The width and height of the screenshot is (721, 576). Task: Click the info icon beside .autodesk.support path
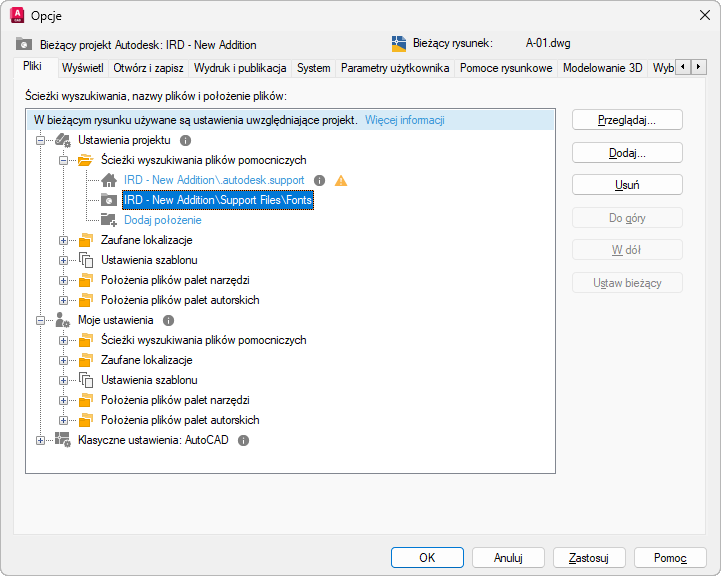click(320, 180)
